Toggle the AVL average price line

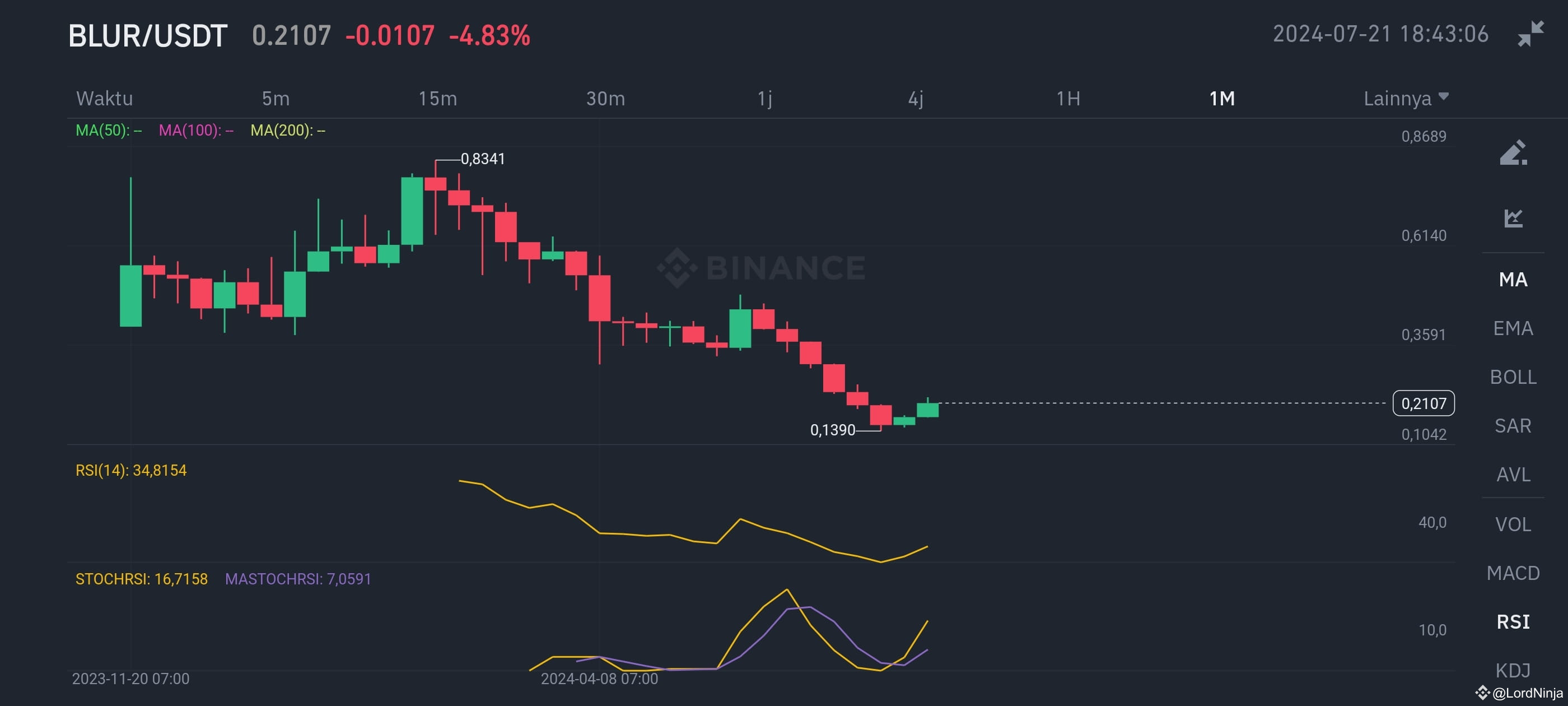point(1514,475)
